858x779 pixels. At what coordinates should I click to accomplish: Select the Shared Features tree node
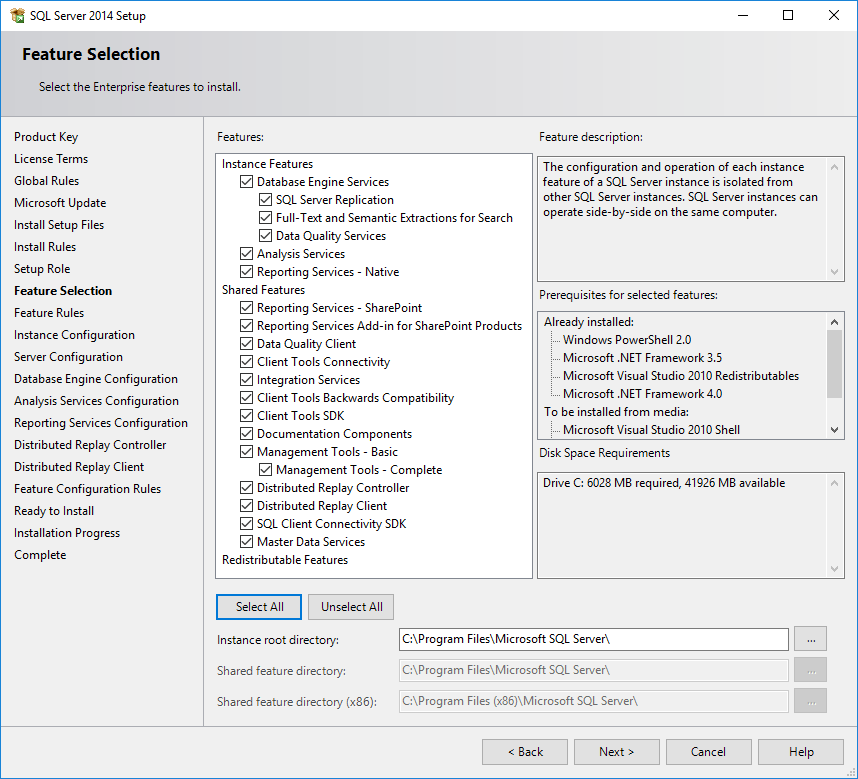[263, 290]
